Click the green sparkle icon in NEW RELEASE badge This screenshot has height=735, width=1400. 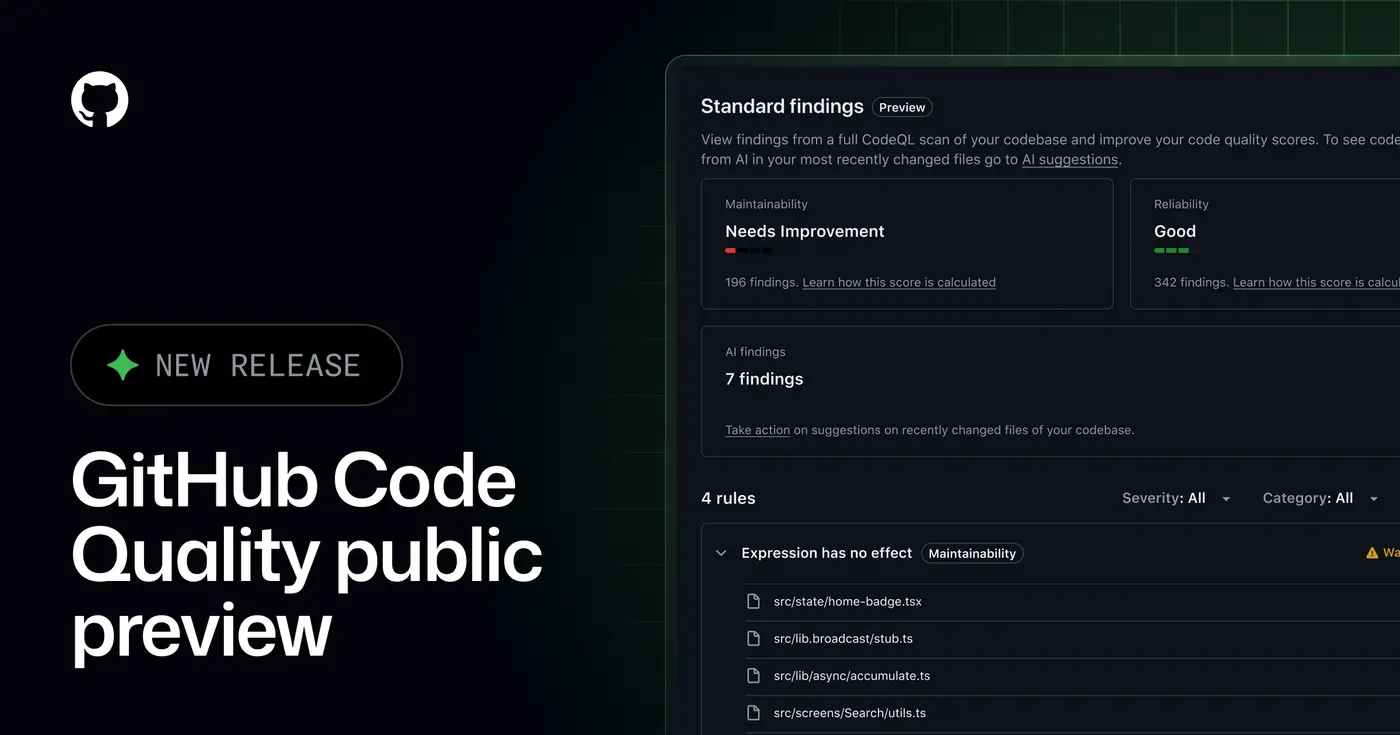point(122,364)
